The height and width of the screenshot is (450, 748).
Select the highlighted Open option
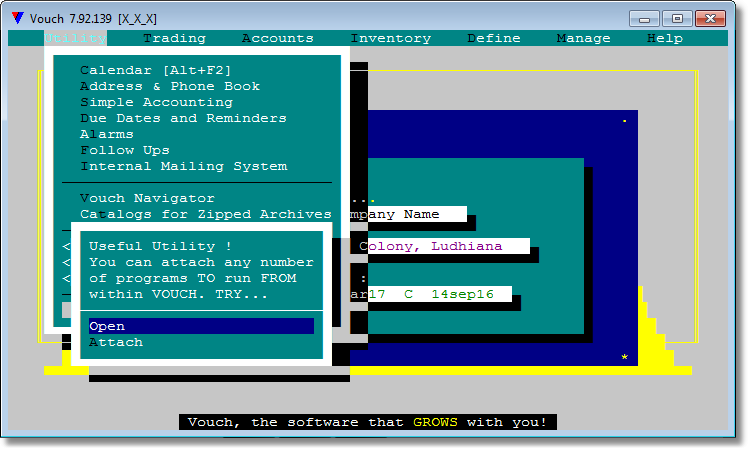pyautogui.click(x=201, y=326)
